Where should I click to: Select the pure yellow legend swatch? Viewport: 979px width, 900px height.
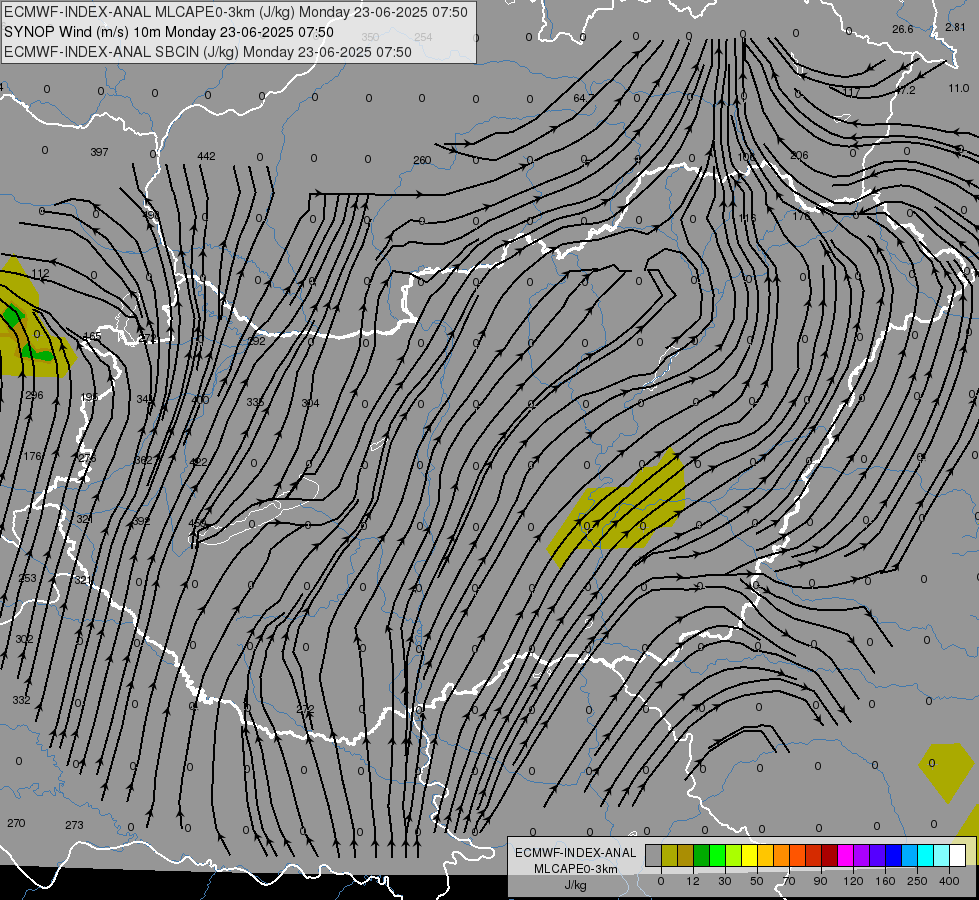pyautogui.click(x=749, y=855)
